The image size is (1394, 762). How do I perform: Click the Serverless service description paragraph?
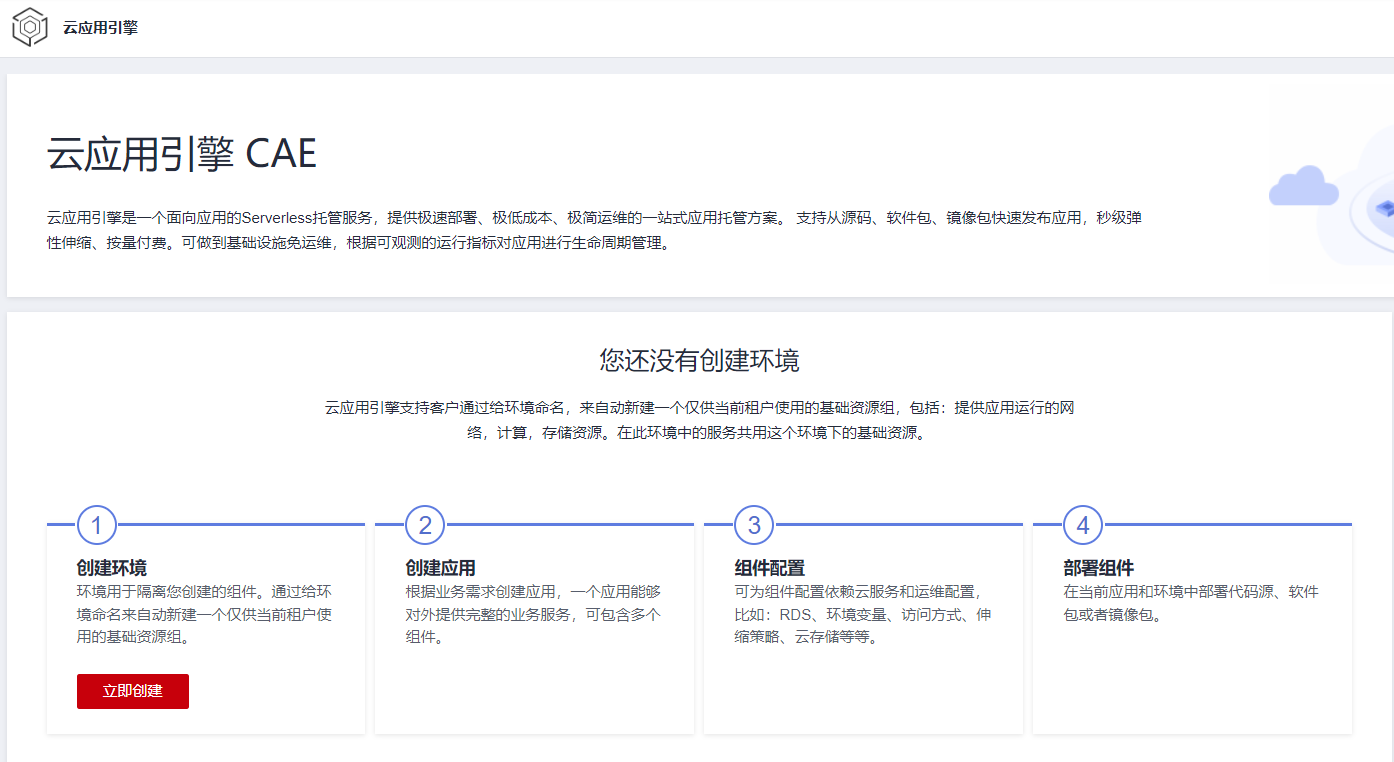click(x=594, y=230)
